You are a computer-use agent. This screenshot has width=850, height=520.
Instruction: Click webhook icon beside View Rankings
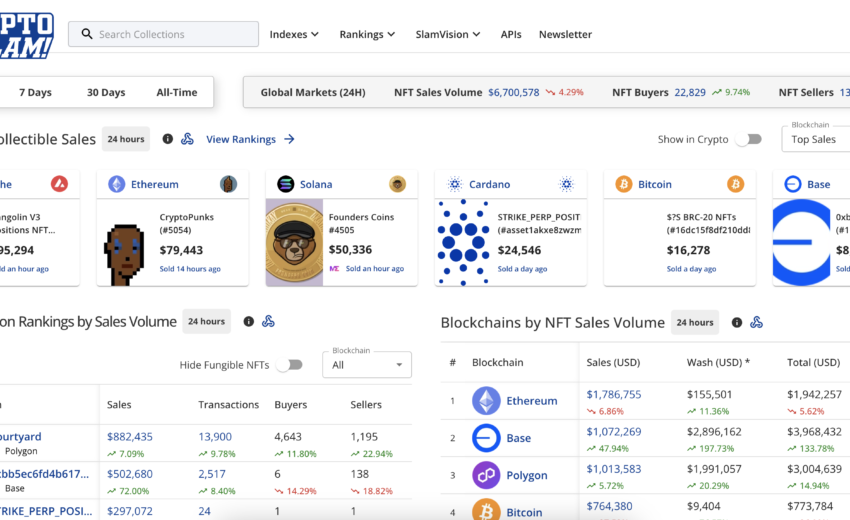[187, 139]
